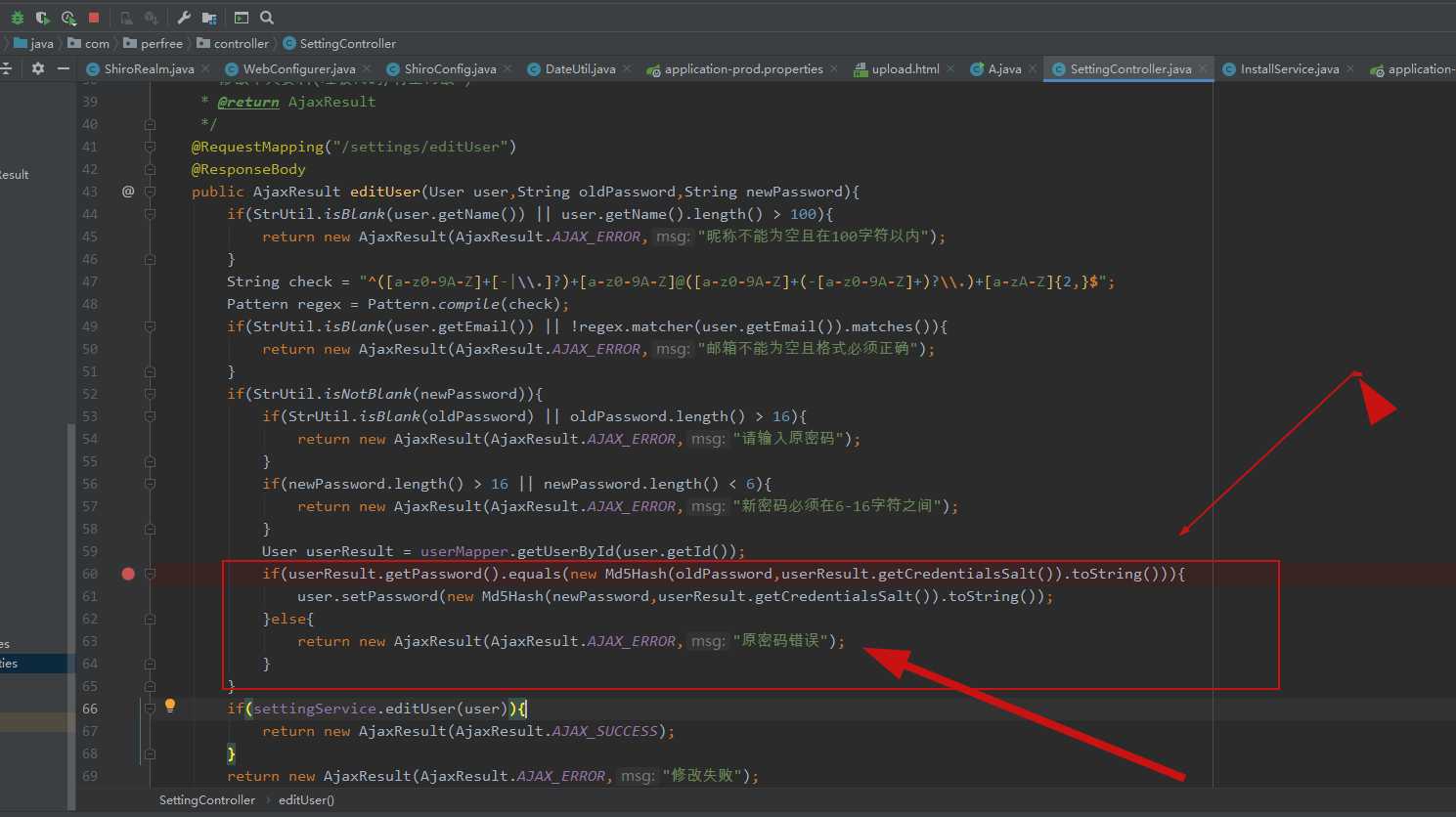
Task: Close the WebConfigurer.java tab
Action: (367, 68)
